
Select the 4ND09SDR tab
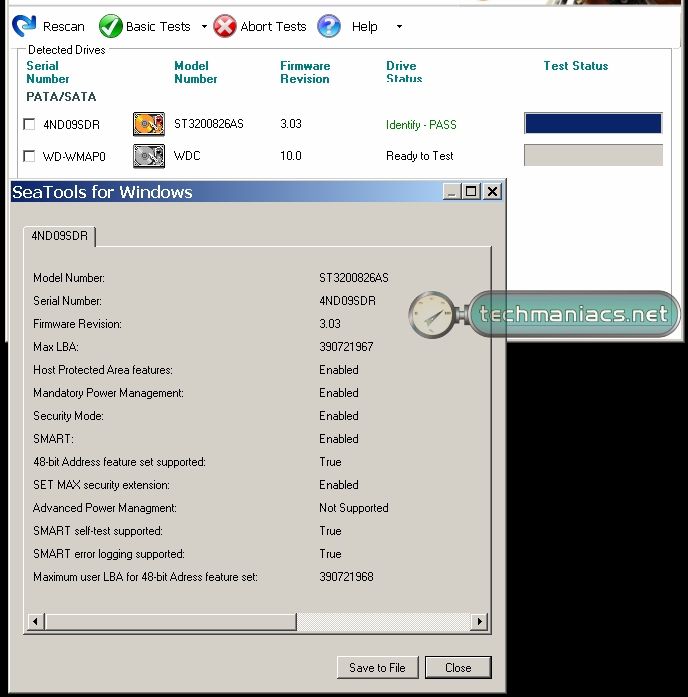pos(60,236)
